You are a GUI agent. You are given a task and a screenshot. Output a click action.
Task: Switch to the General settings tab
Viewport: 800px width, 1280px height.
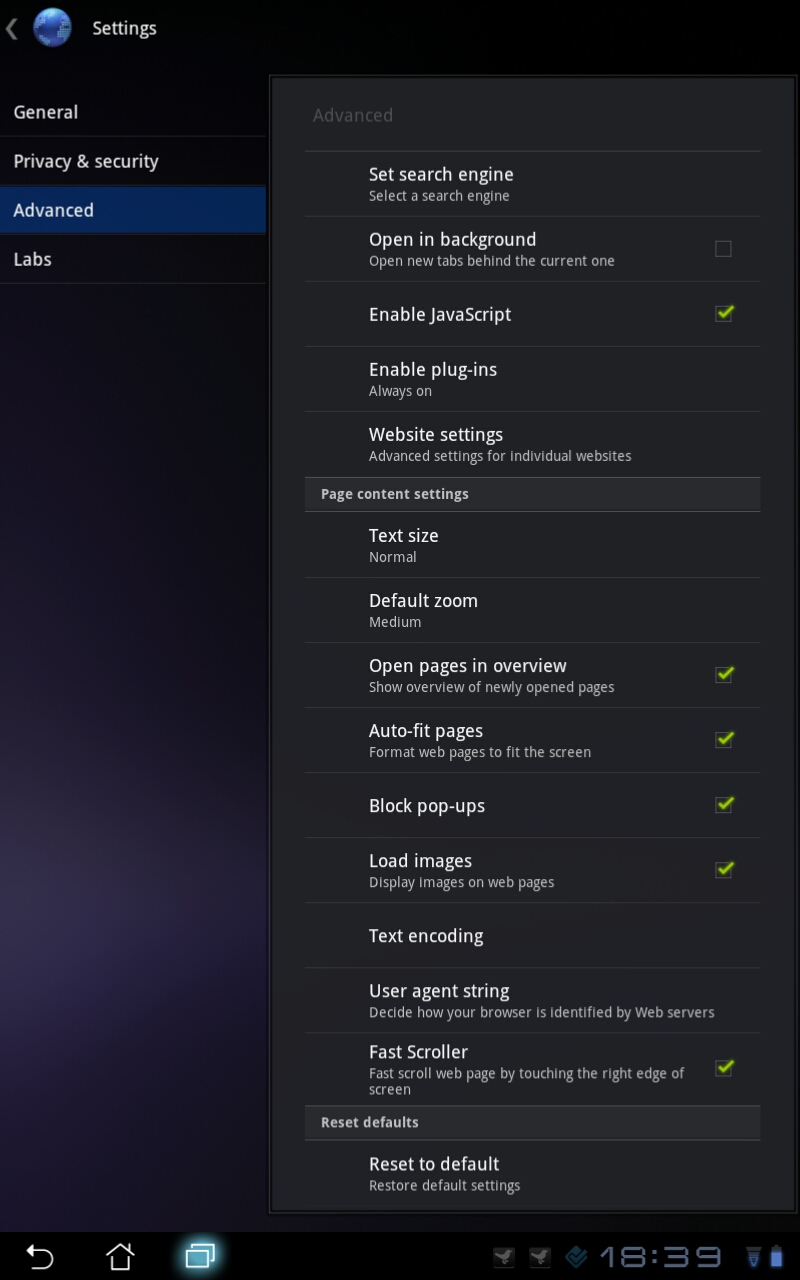tap(133, 112)
